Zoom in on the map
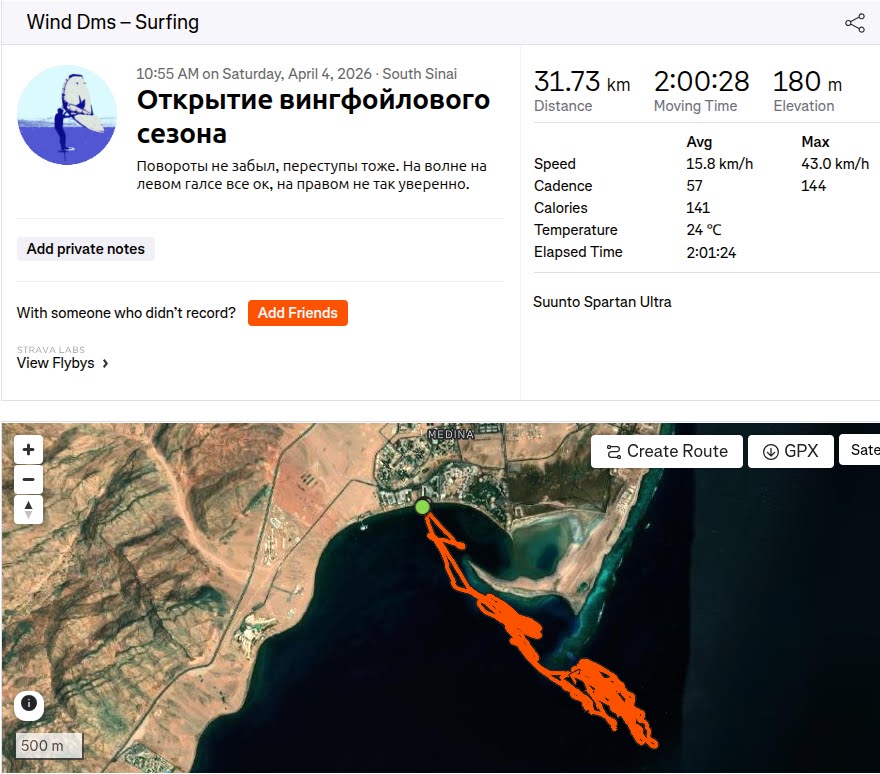 click(28, 450)
